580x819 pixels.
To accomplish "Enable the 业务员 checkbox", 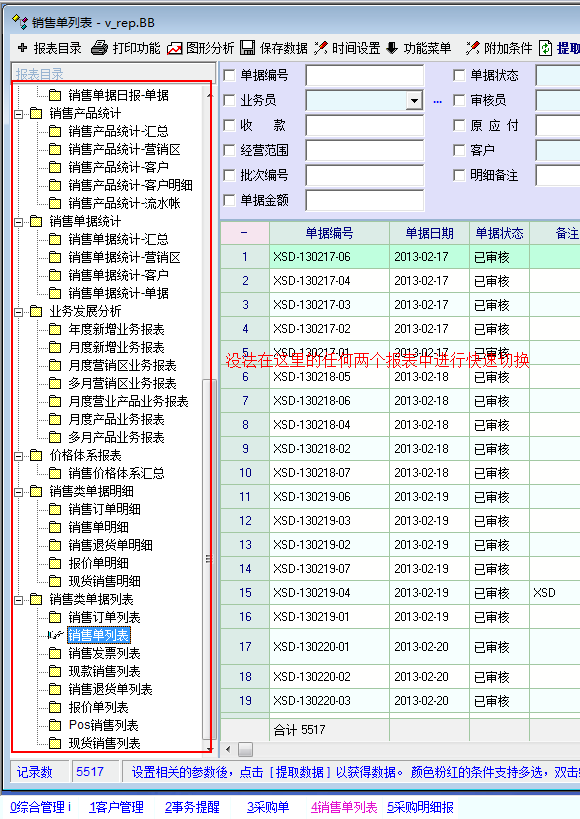I will pos(229,100).
